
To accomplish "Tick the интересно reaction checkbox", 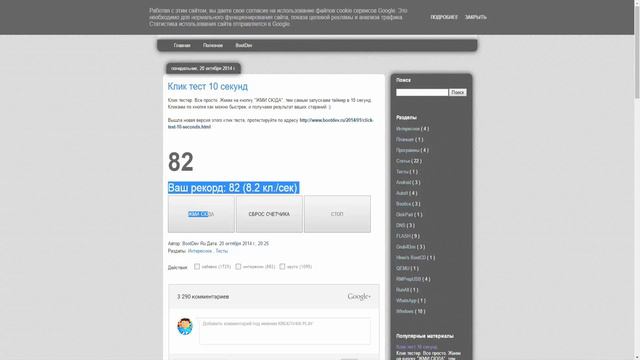I will click(238, 267).
